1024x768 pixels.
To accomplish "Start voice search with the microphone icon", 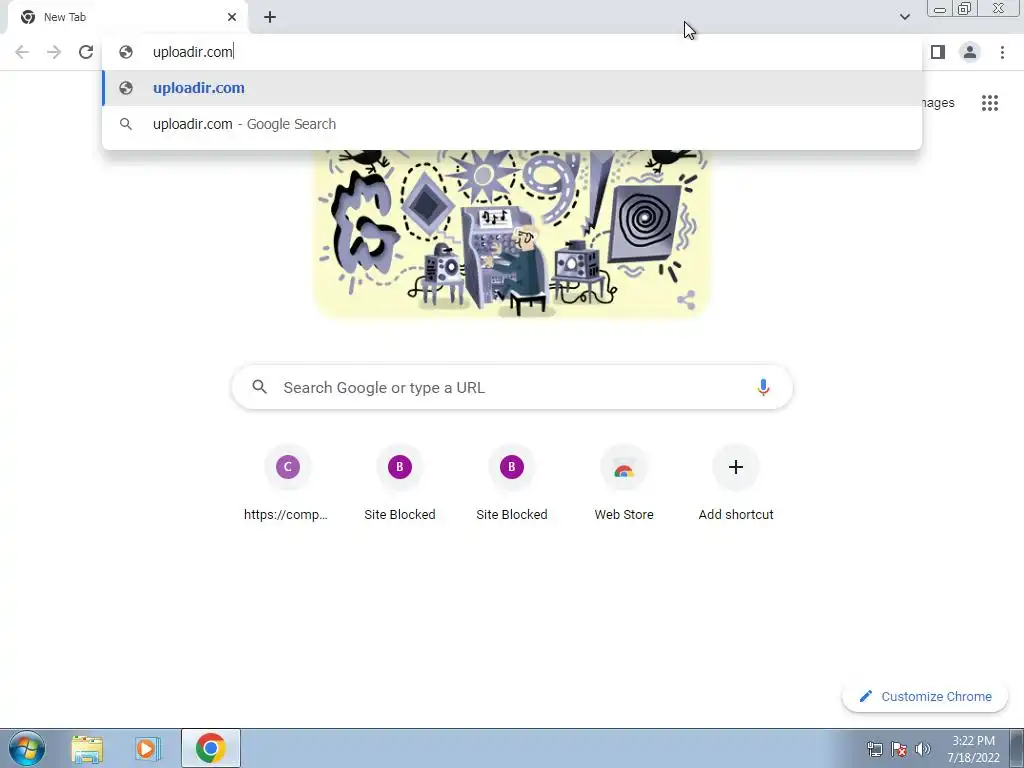I will click(x=763, y=387).
